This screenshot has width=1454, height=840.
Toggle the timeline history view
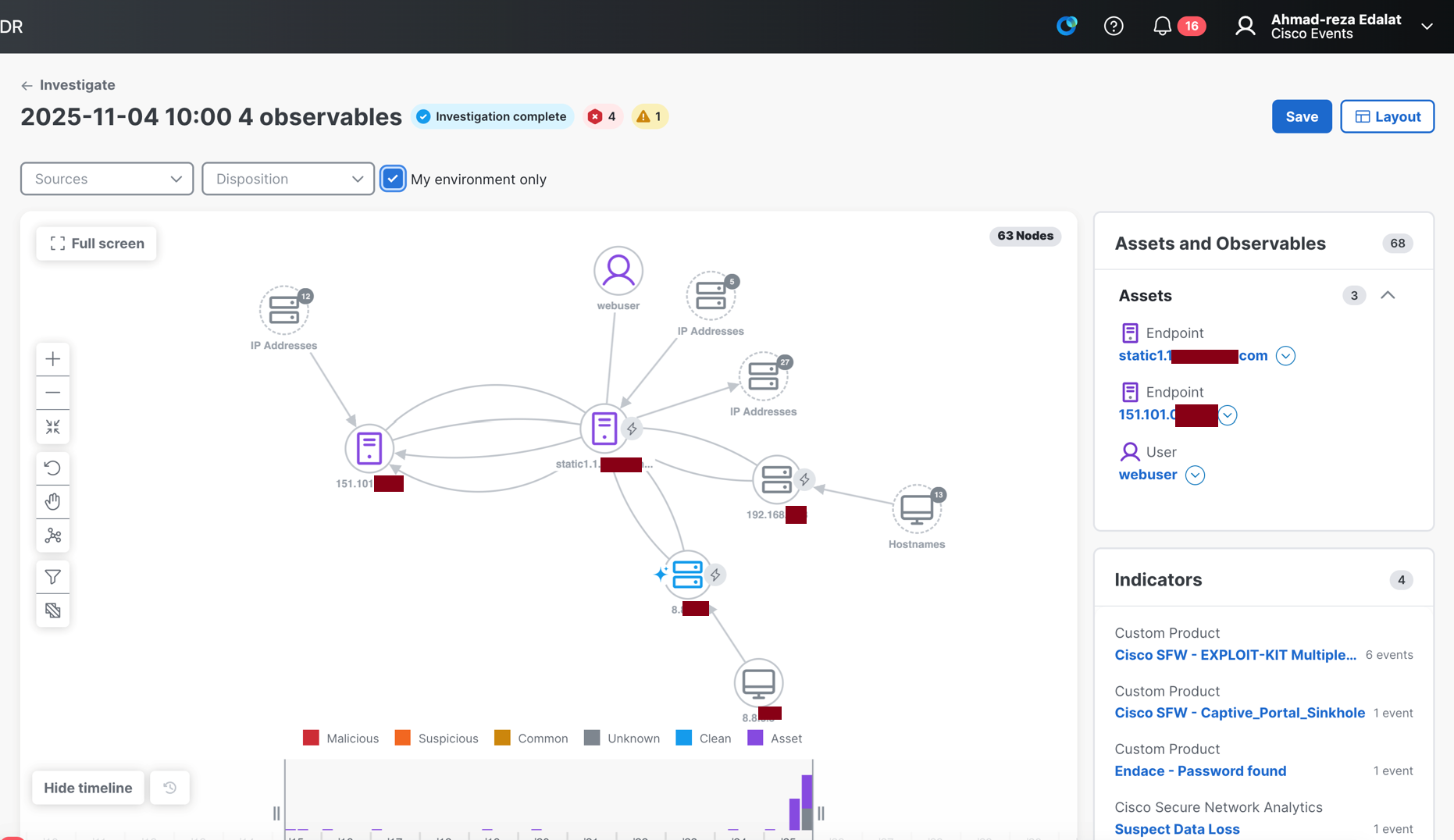click(169, 788)
